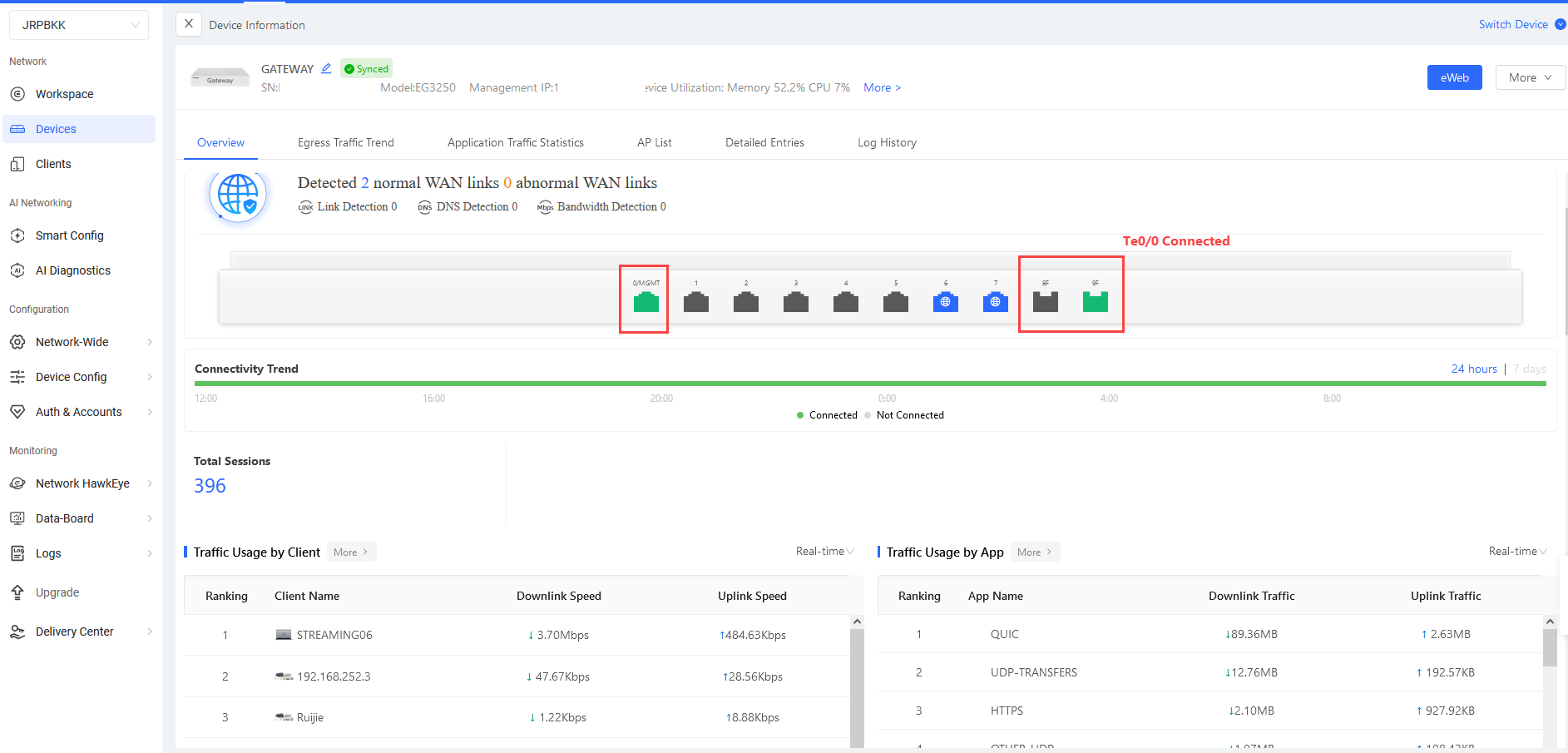1568x753 pixels.
Task: Open Workspace from the sidebar
Action: coord(64,94)
